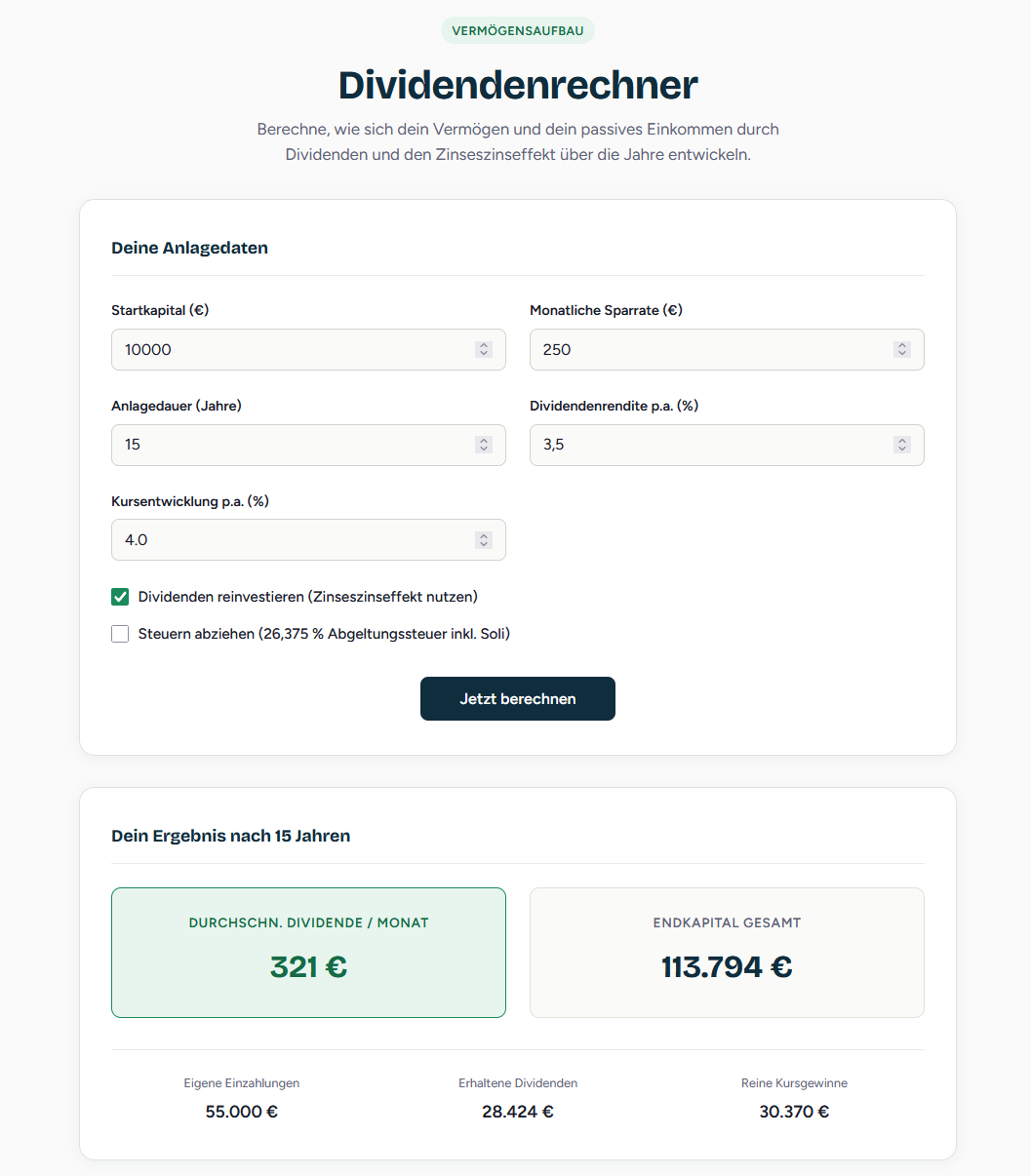1031x1176 pixels.
Task: Decrease Kursentwicklung with the down arrow
Action: coord(484,544)
